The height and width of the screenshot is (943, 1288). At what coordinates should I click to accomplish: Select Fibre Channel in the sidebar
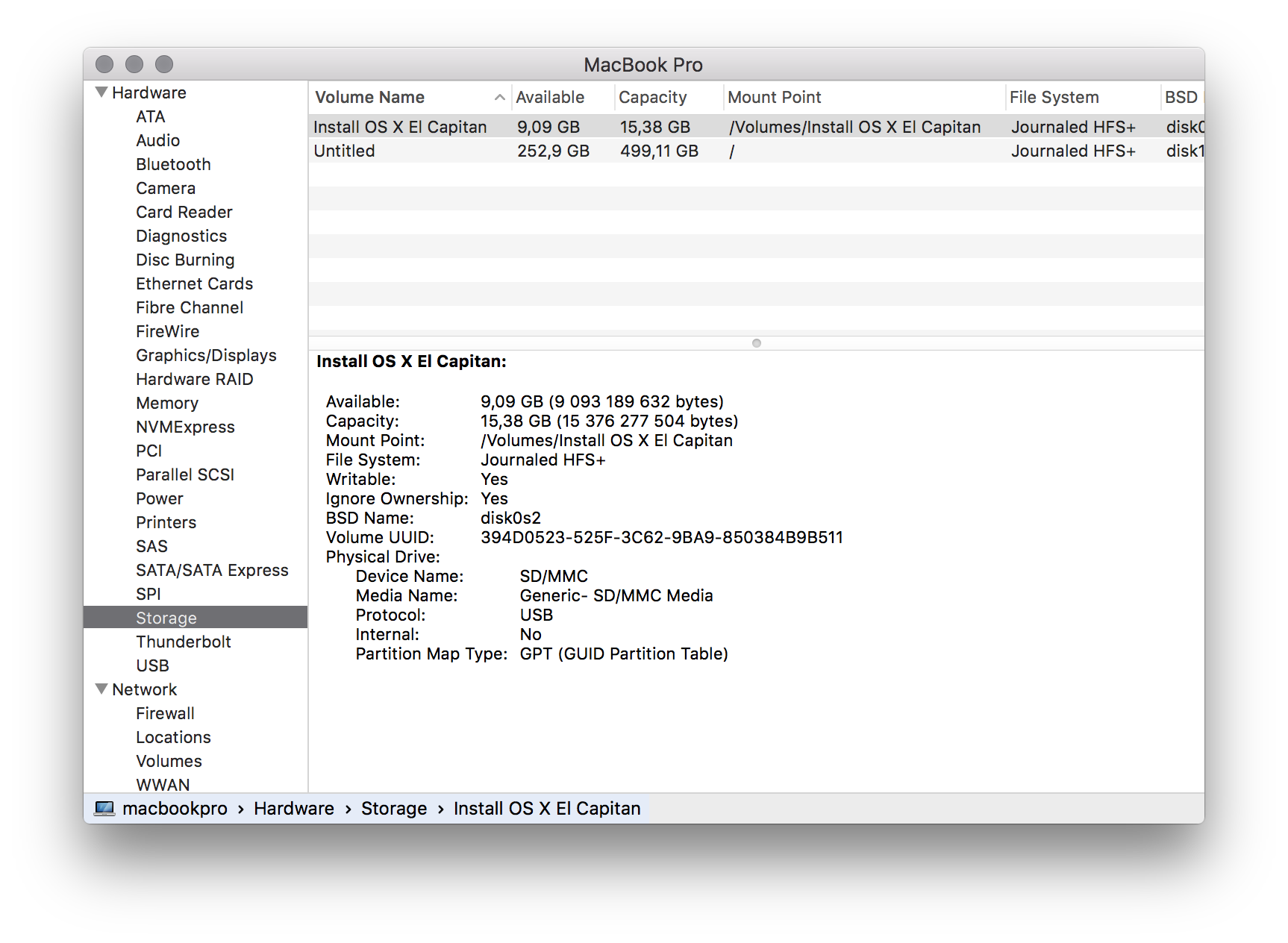coord(190,307)
